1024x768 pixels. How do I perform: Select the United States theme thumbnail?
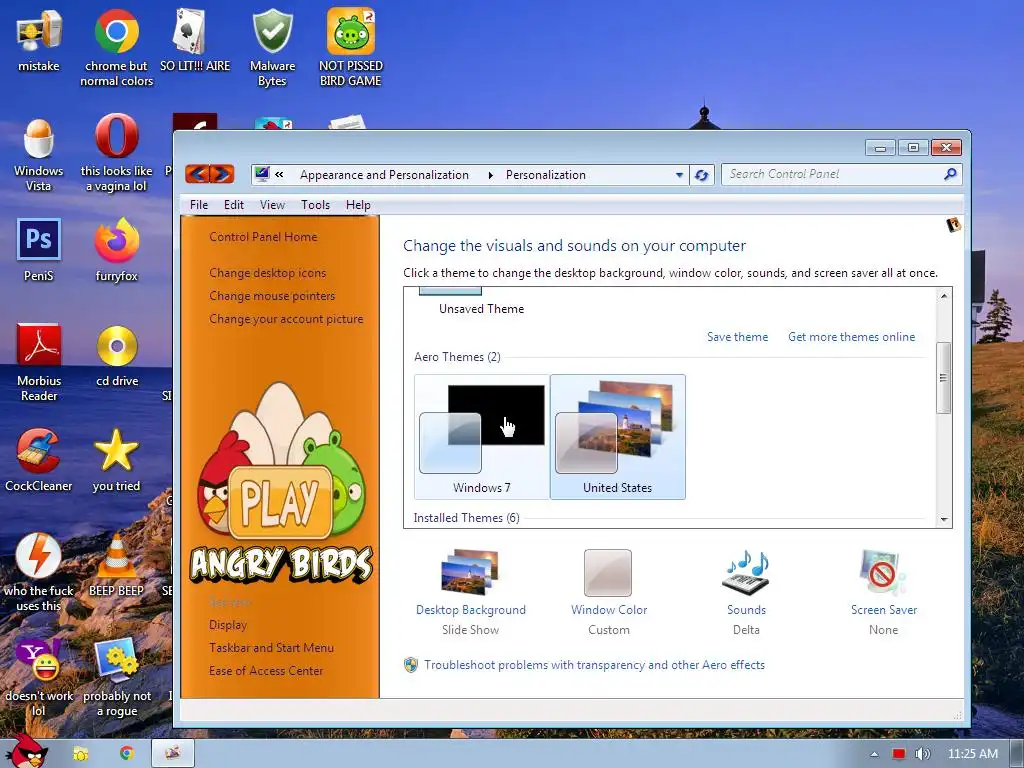618,437
